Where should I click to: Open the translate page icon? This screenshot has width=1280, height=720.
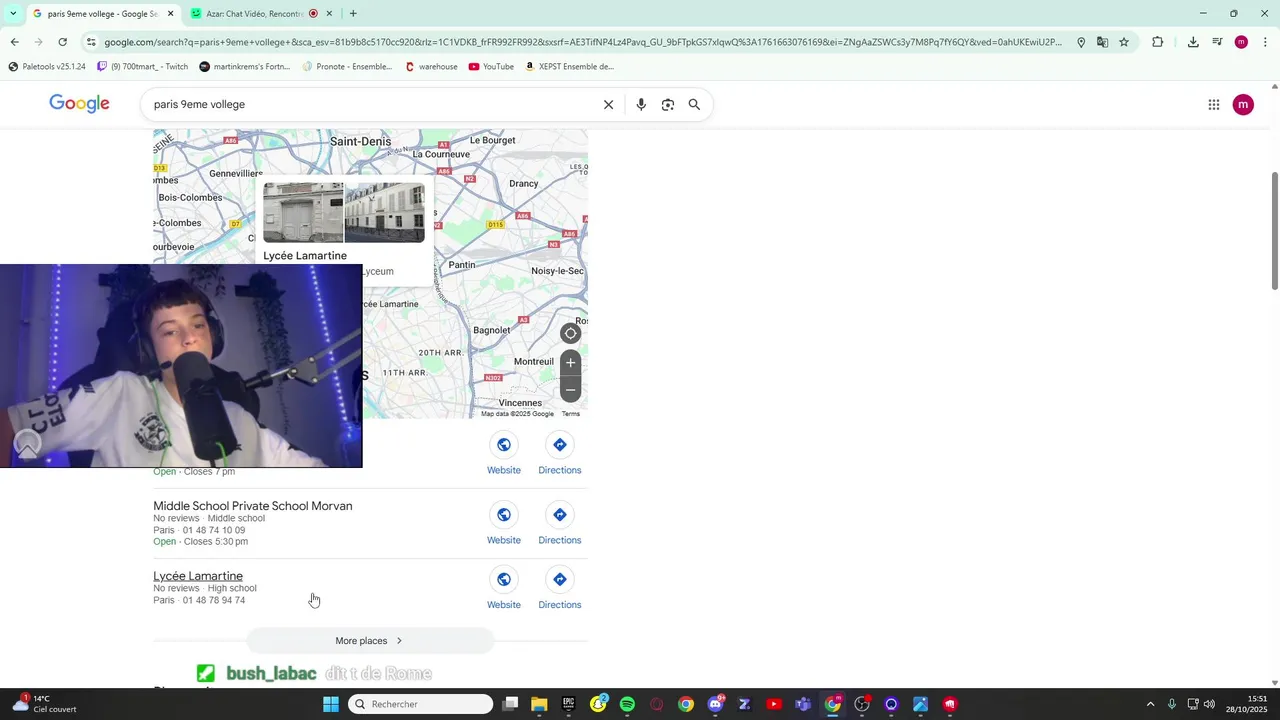pos(1102,42)
